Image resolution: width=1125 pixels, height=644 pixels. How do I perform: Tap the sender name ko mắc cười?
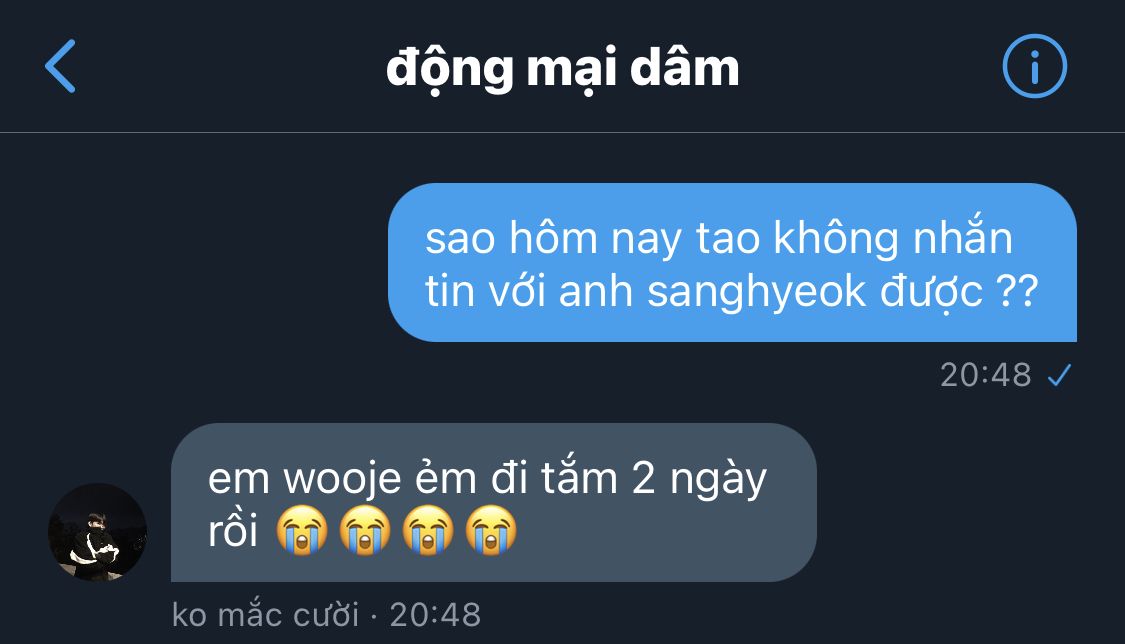click(265, 615)
